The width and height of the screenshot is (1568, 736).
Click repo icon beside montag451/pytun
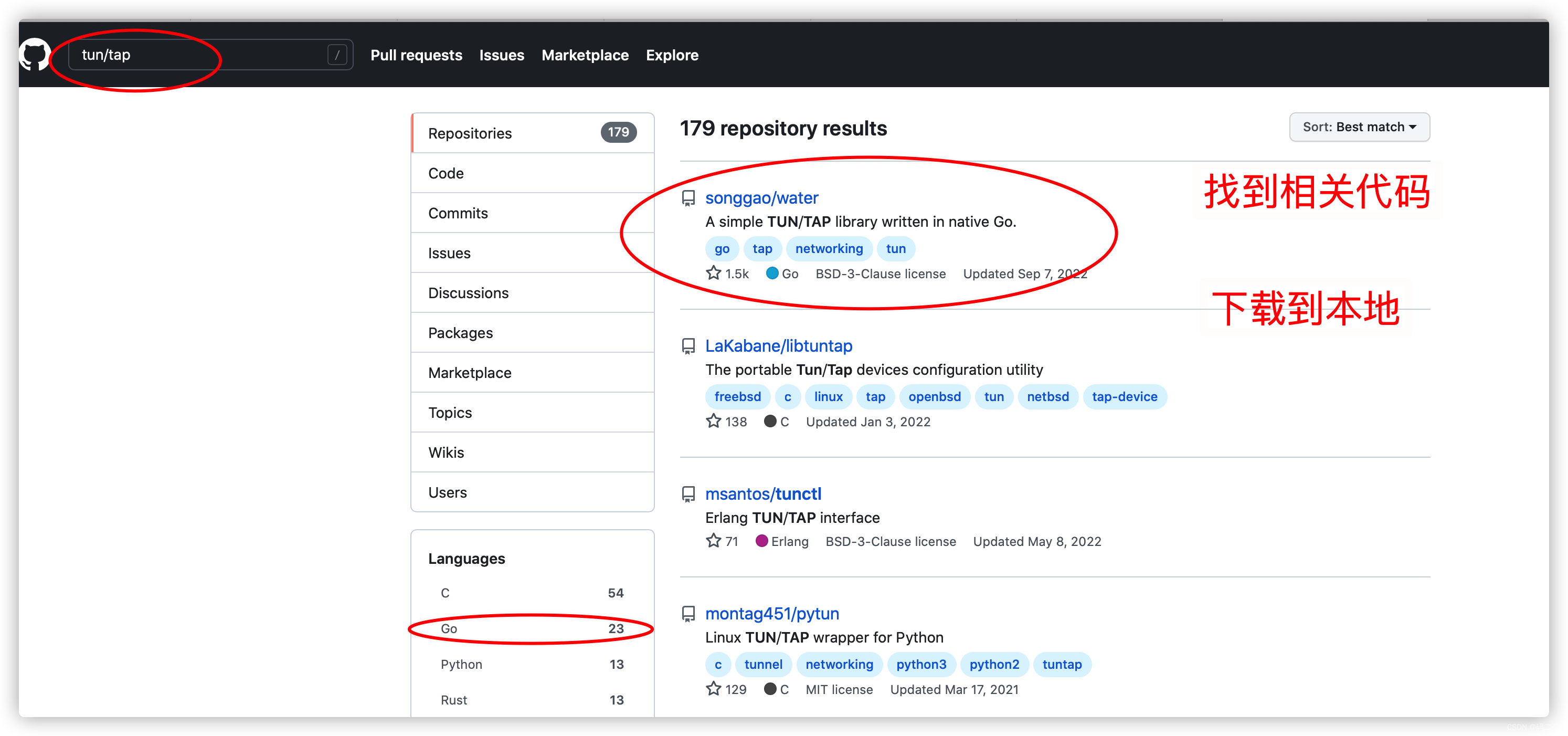[688, 614]
